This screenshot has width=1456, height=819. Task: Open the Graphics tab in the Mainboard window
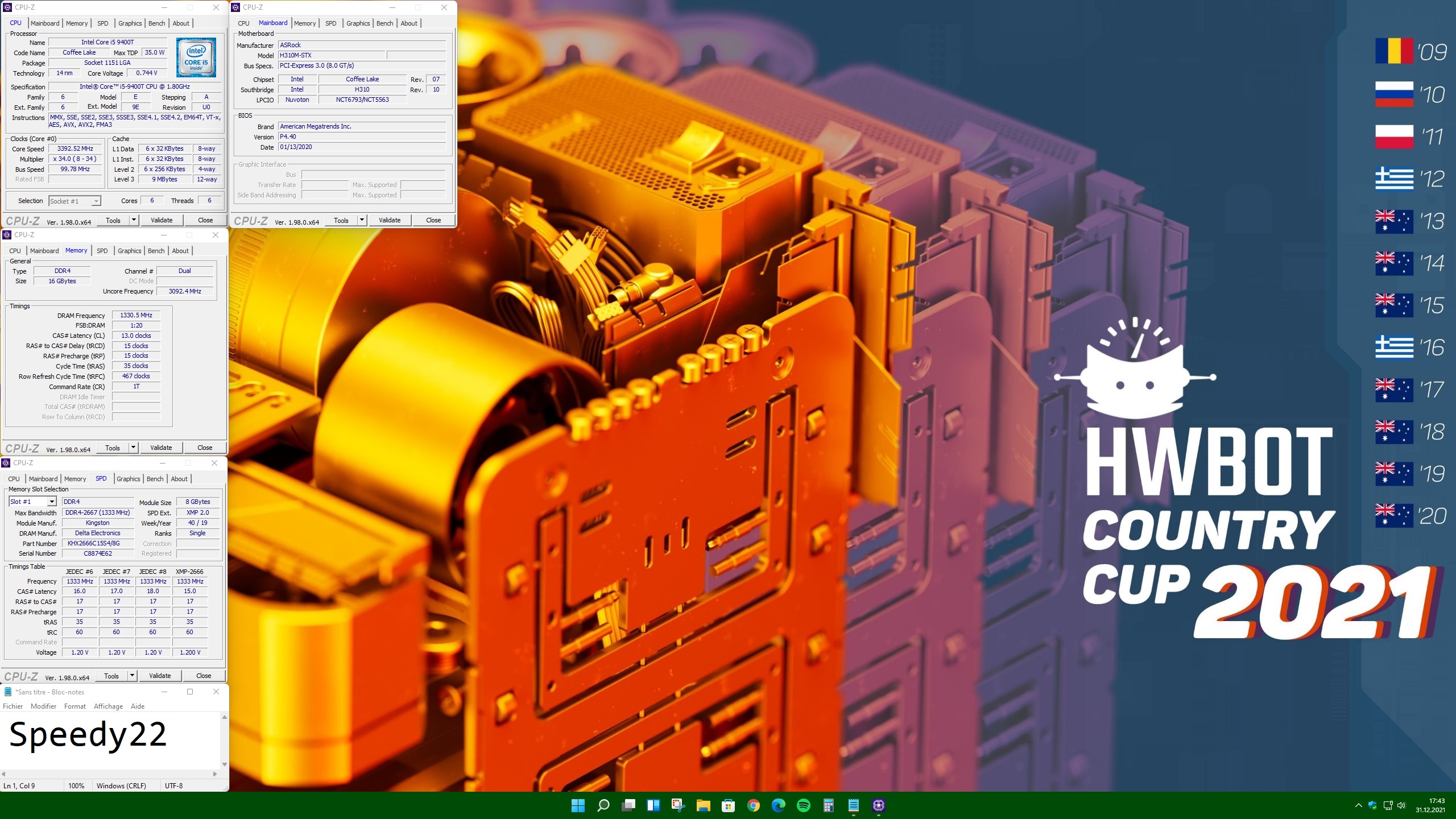[x=358, y=23]
